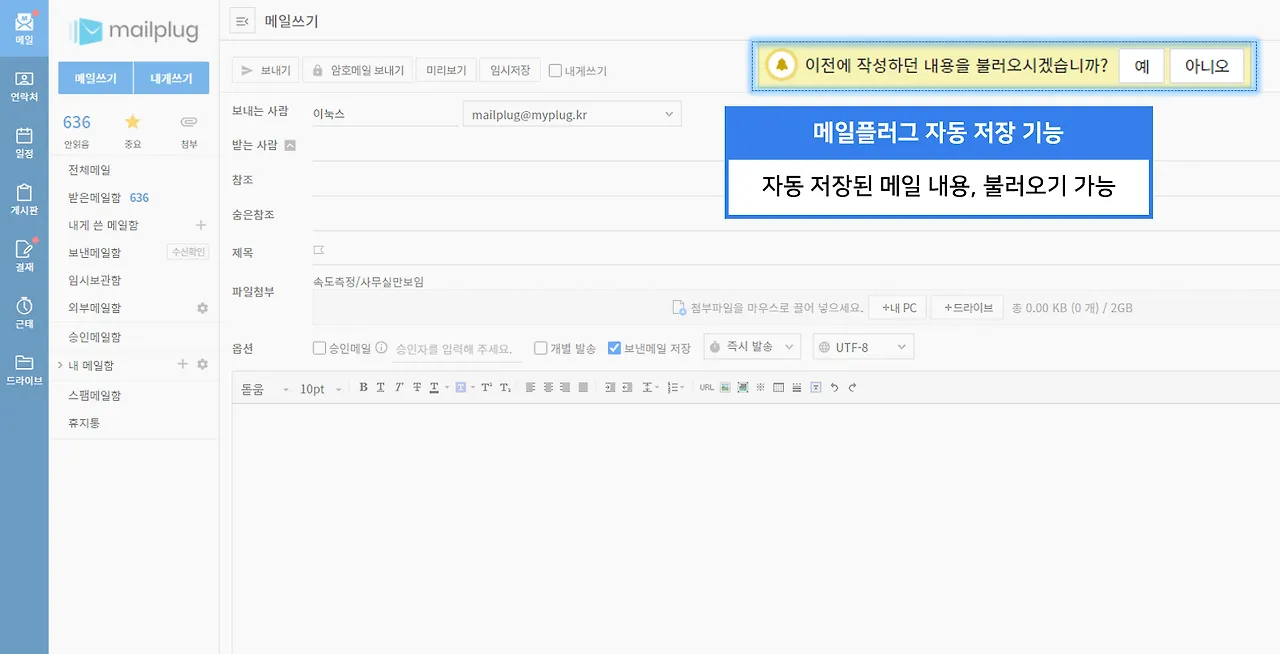Uncheck 보낸메일 저장 checkbox

615,348
